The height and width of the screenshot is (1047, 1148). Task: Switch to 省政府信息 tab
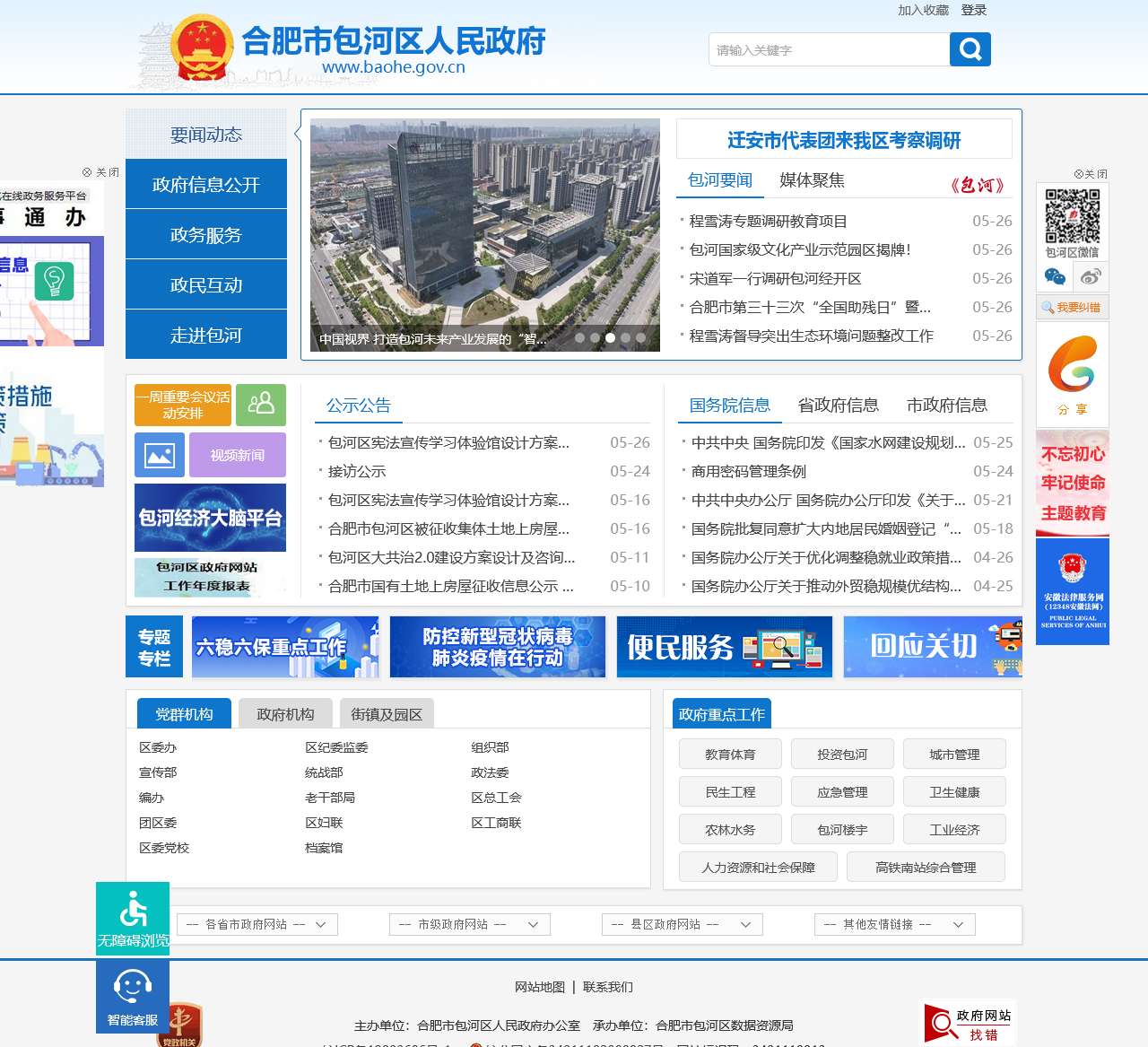(x=839, y=406)
